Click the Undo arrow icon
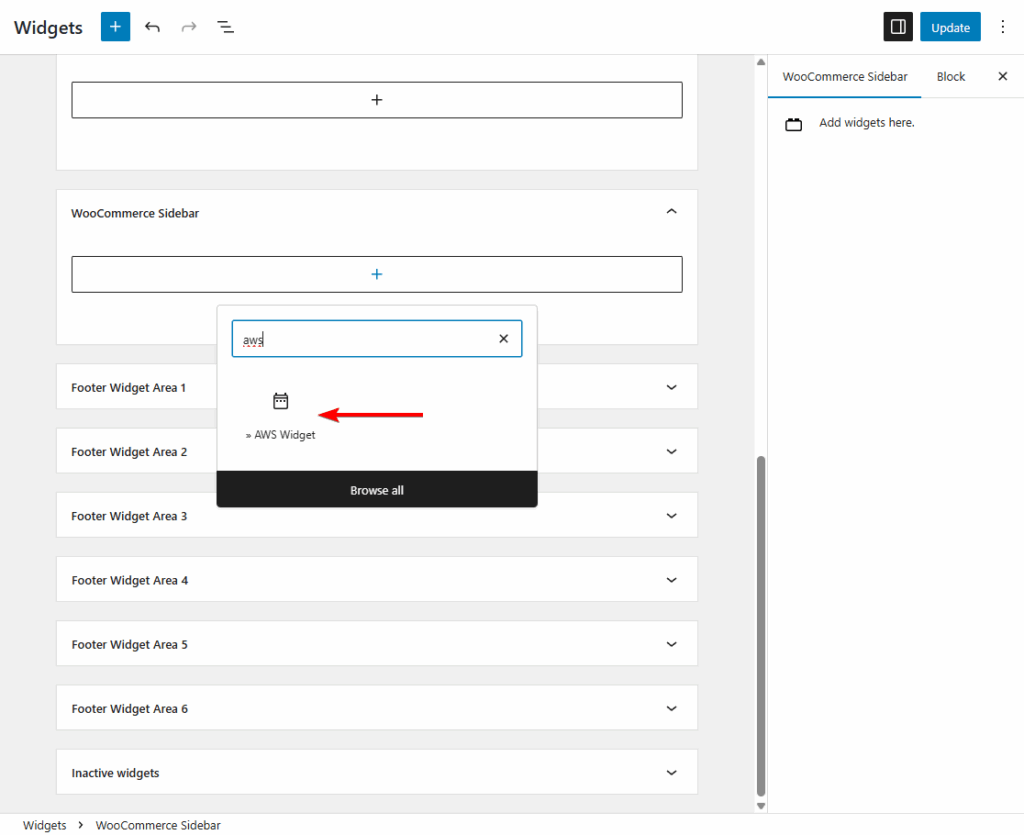The image size is (1024, 835). point(152,27)
